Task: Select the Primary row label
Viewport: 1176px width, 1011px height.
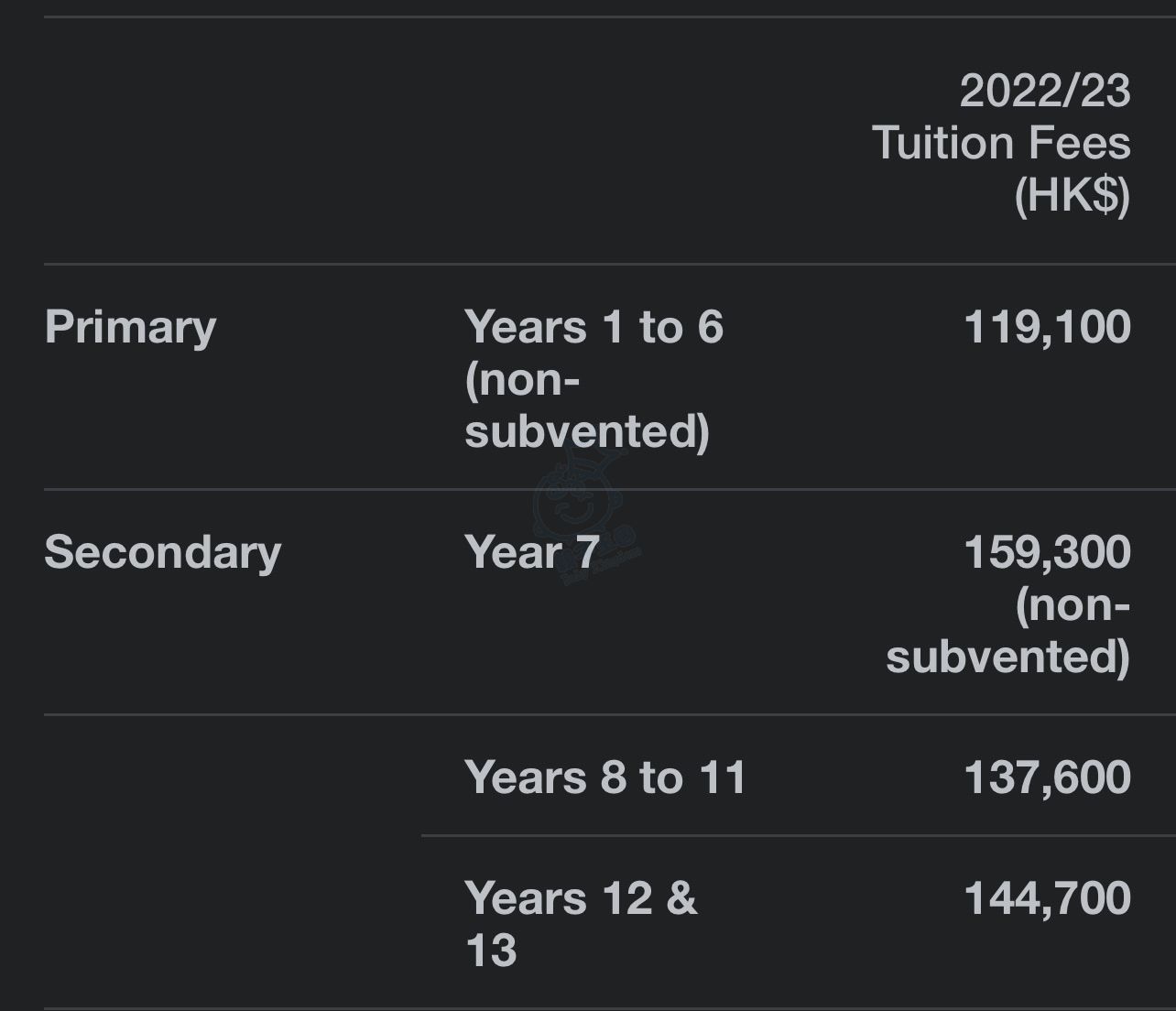Action: click(x=130, y=328)
